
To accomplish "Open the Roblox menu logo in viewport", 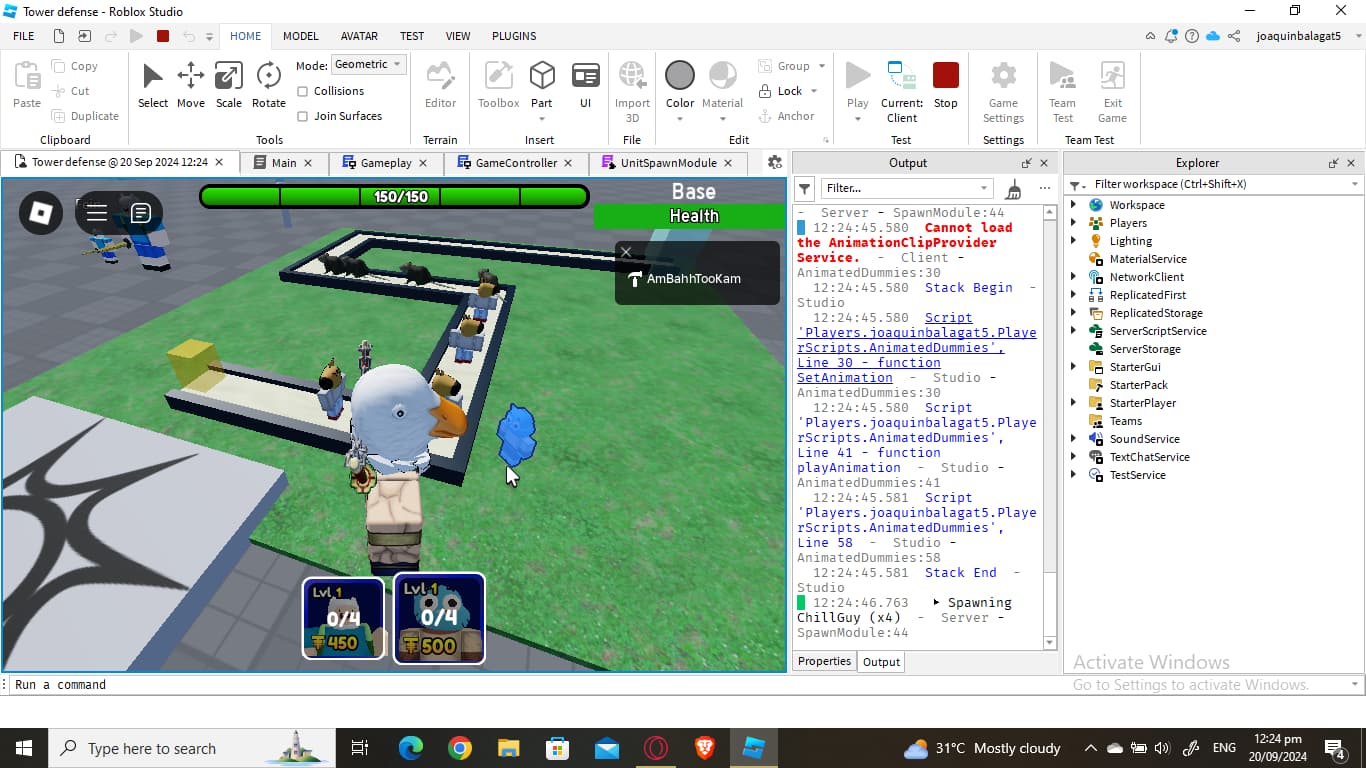I will coord(41,212).
